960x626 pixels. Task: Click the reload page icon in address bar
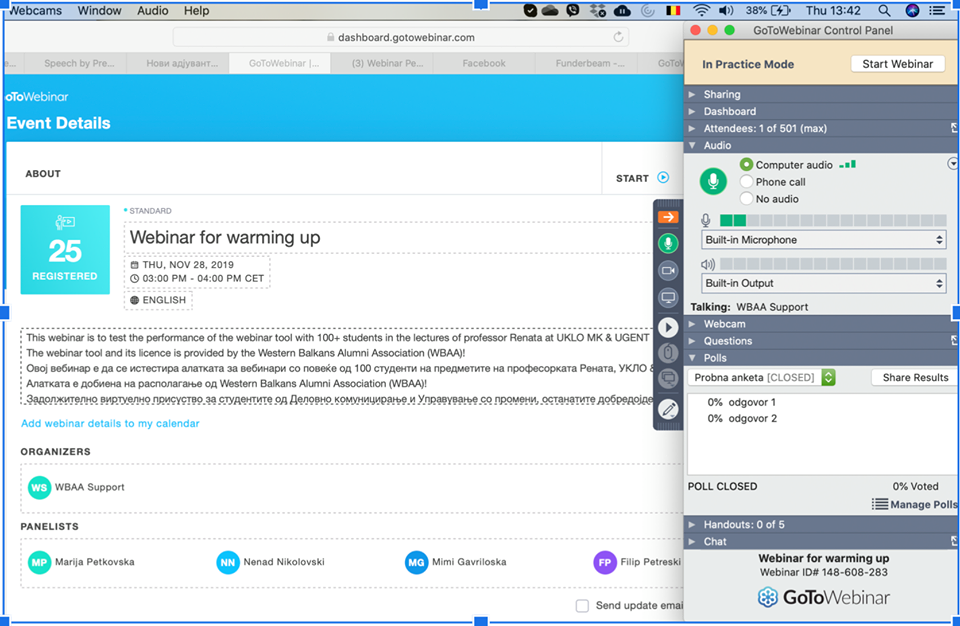point(618,37)
